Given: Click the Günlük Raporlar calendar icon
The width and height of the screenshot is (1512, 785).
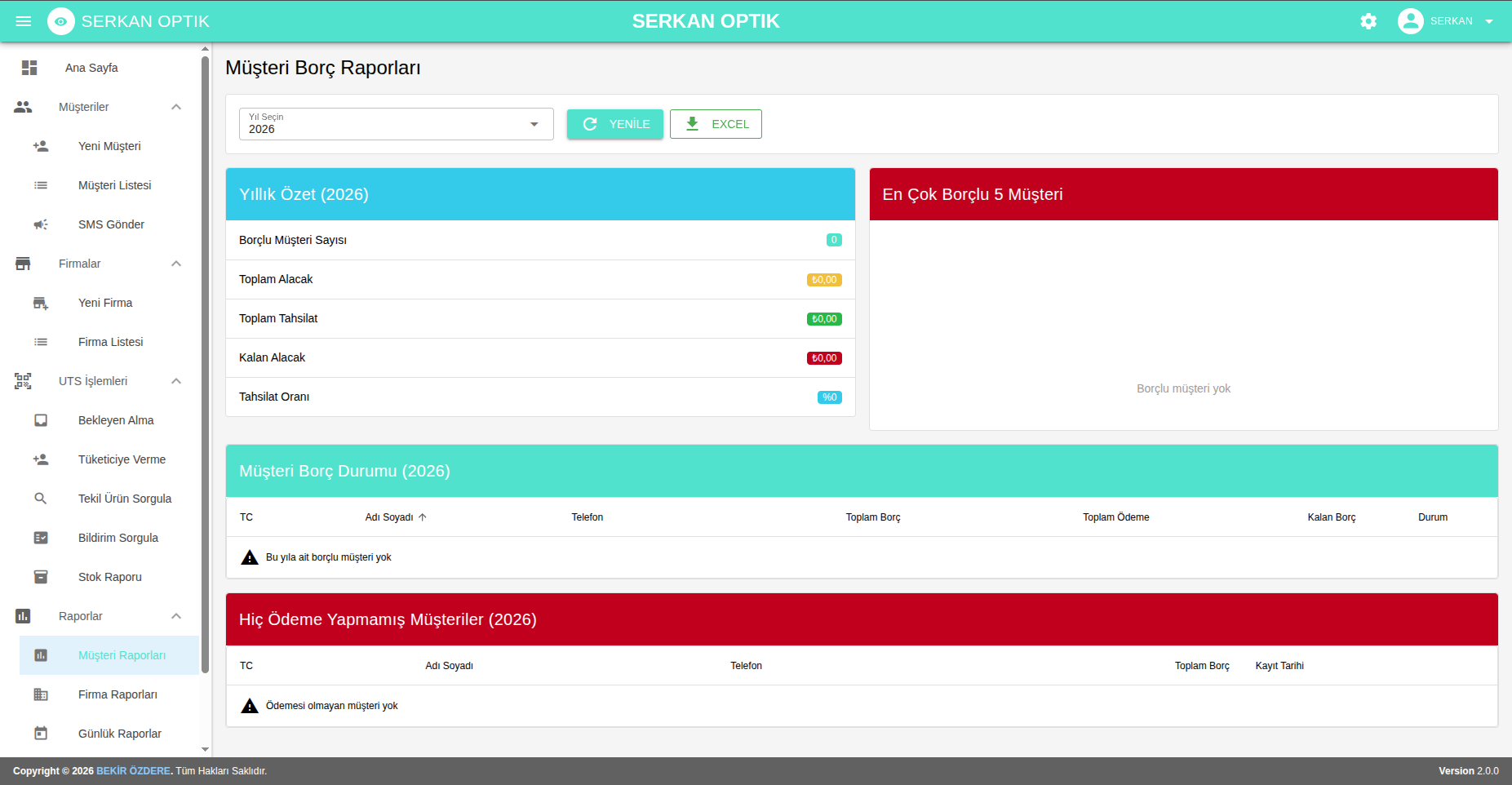Looking at the screenshot, I should [x=41, y=734].
